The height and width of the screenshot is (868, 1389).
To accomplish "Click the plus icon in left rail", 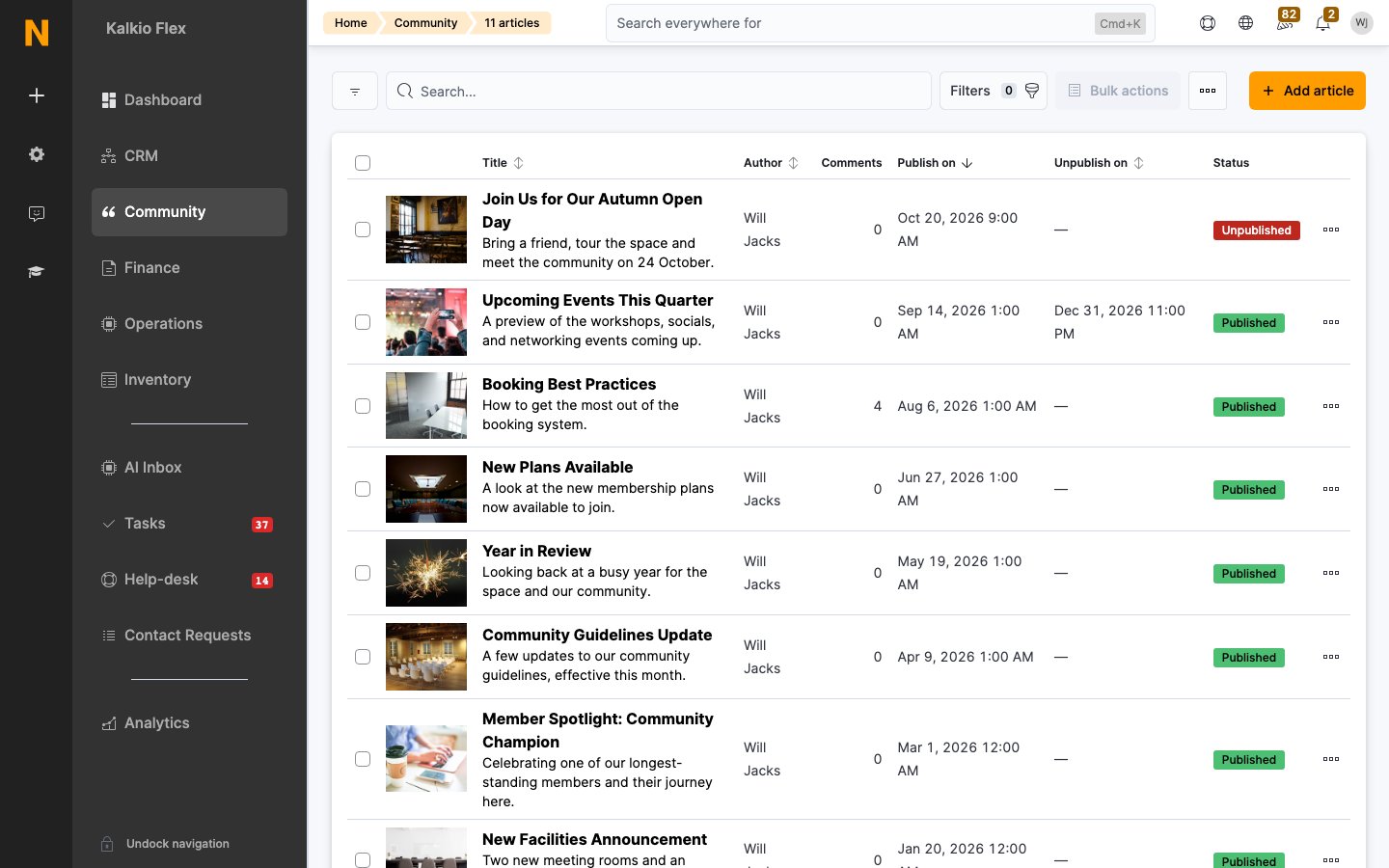I will coord(37,95).
